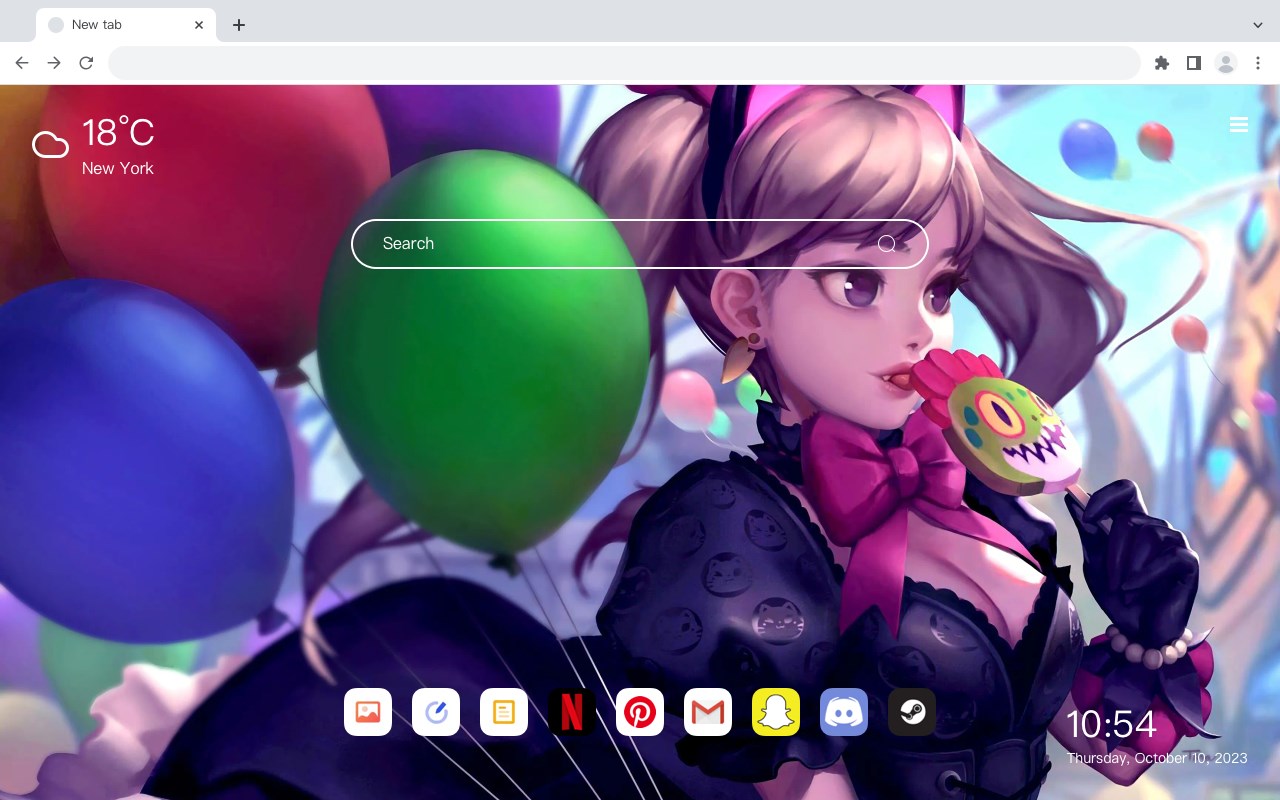Expand the tab search chevron
The width and height of the screenshot is (1280, 800).
pos(1257,25)
